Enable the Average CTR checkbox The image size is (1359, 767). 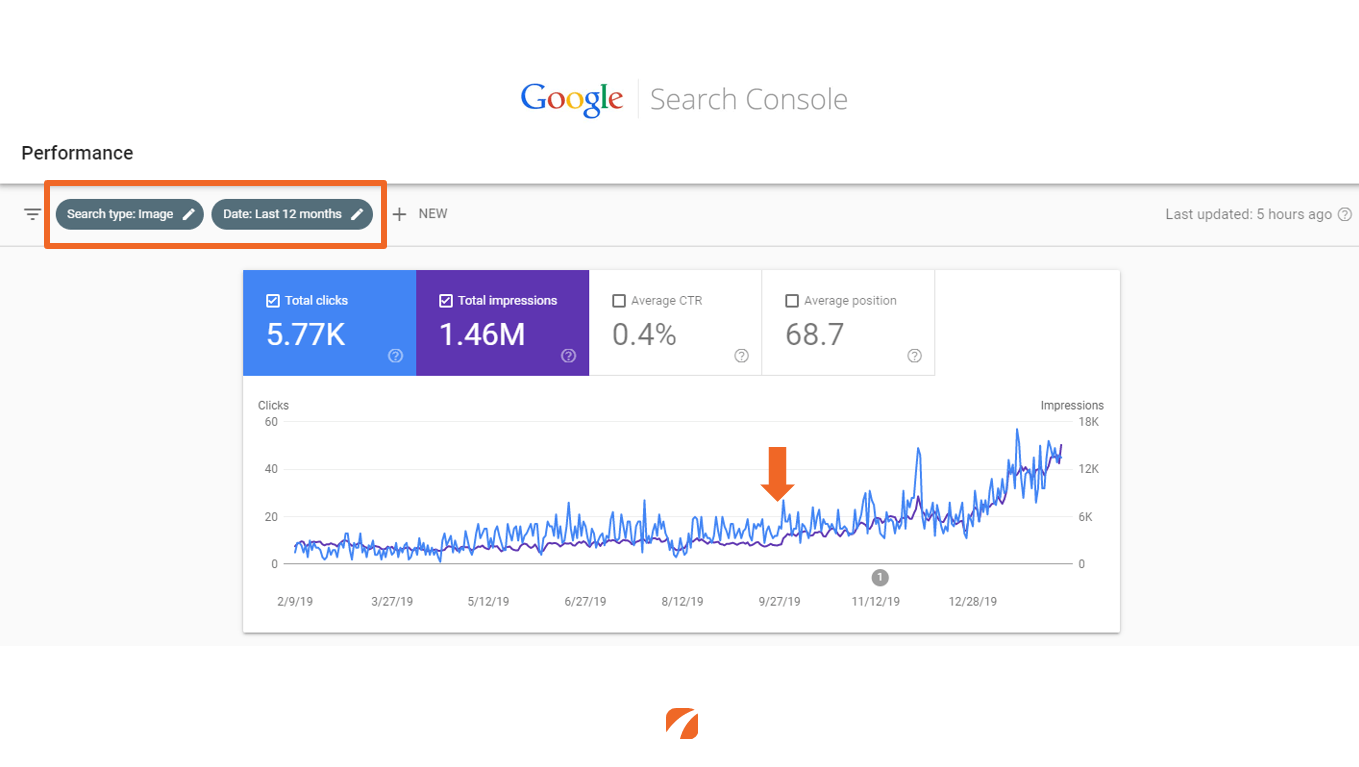pos(619,300)
